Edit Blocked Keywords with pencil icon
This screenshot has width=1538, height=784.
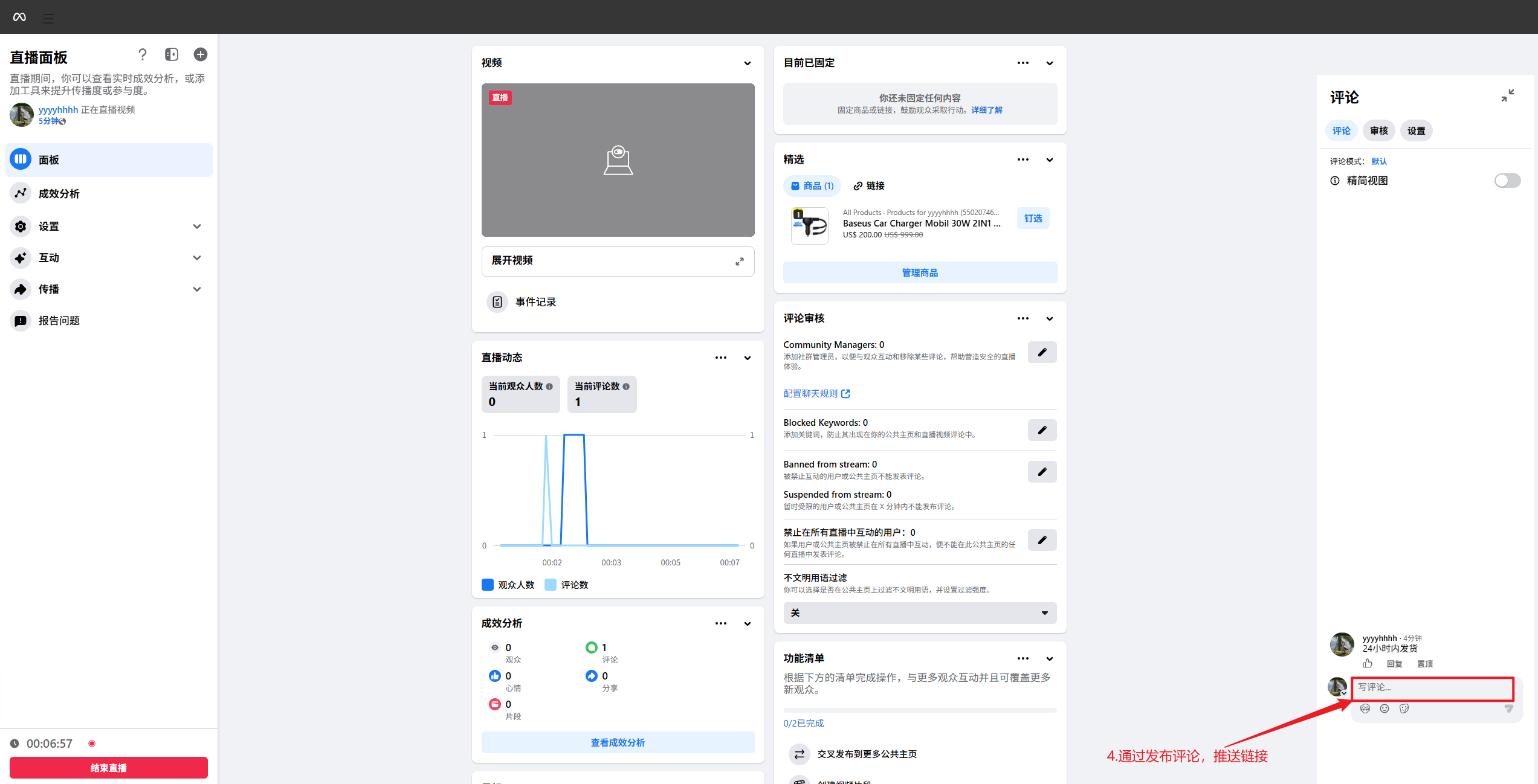click(x=1042, y=430)
